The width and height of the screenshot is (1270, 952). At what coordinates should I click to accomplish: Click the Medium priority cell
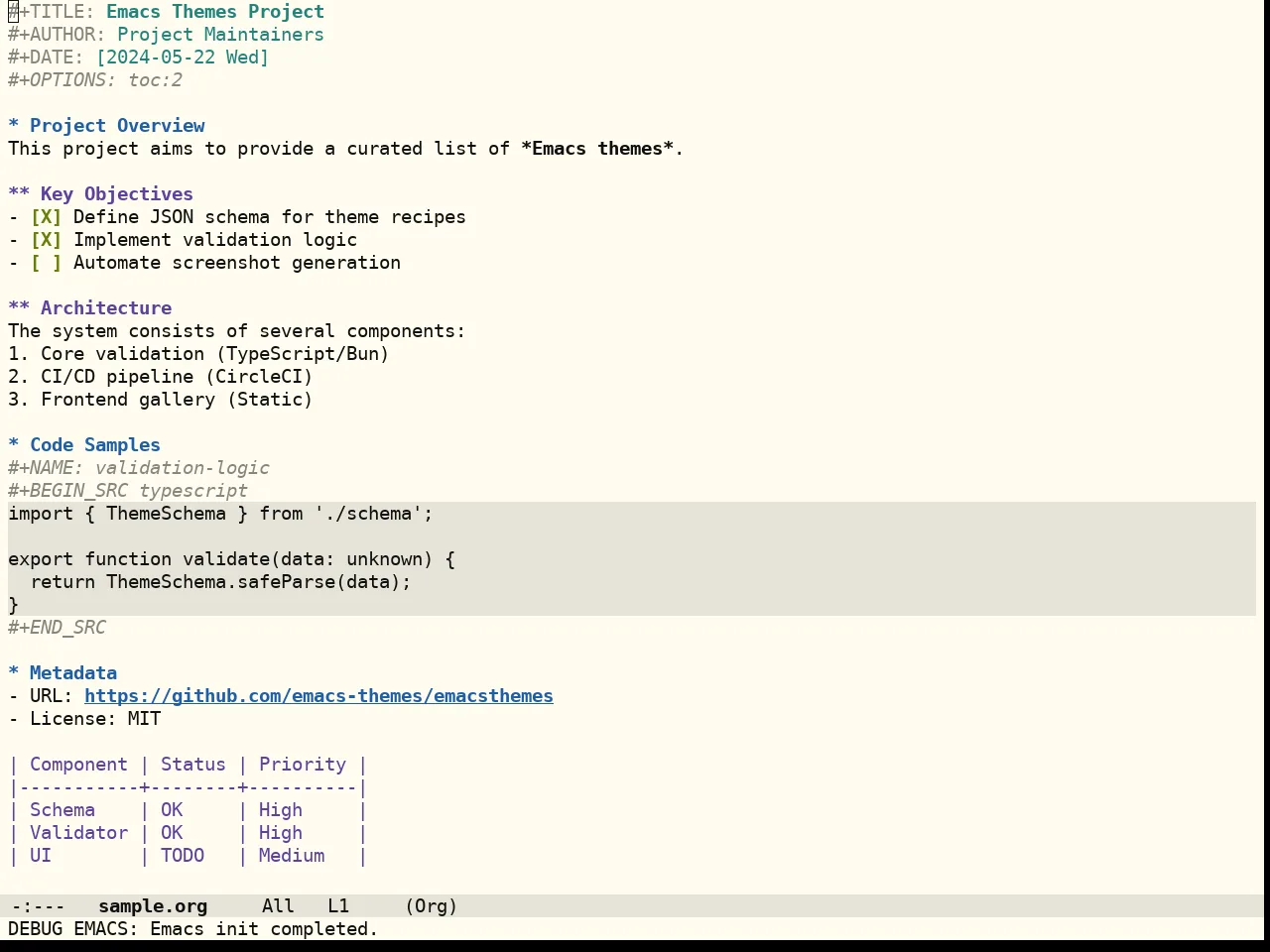[292, 856]
